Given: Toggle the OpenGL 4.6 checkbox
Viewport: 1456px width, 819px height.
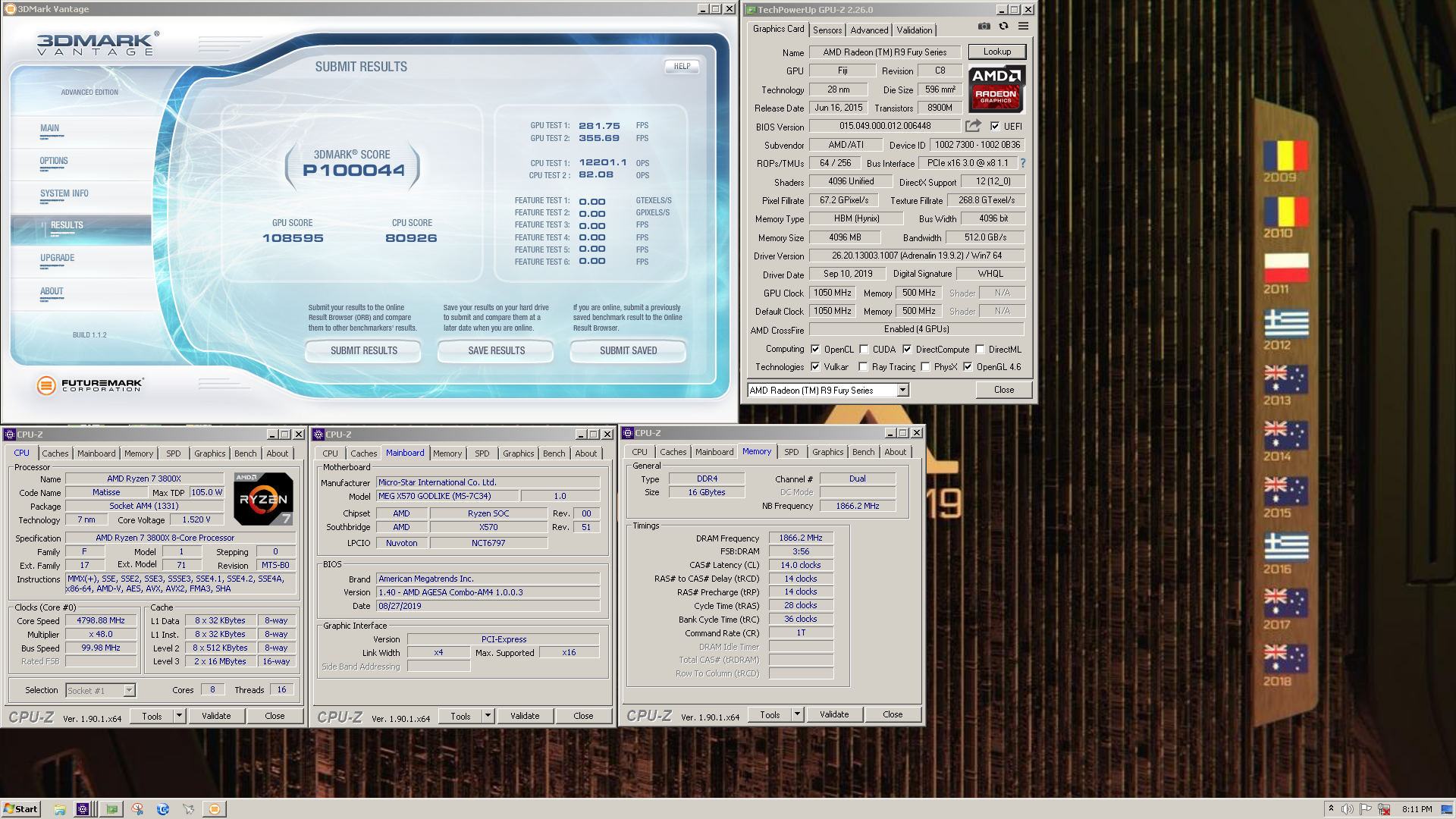Looking at the screenshot, I should [968, 367].
